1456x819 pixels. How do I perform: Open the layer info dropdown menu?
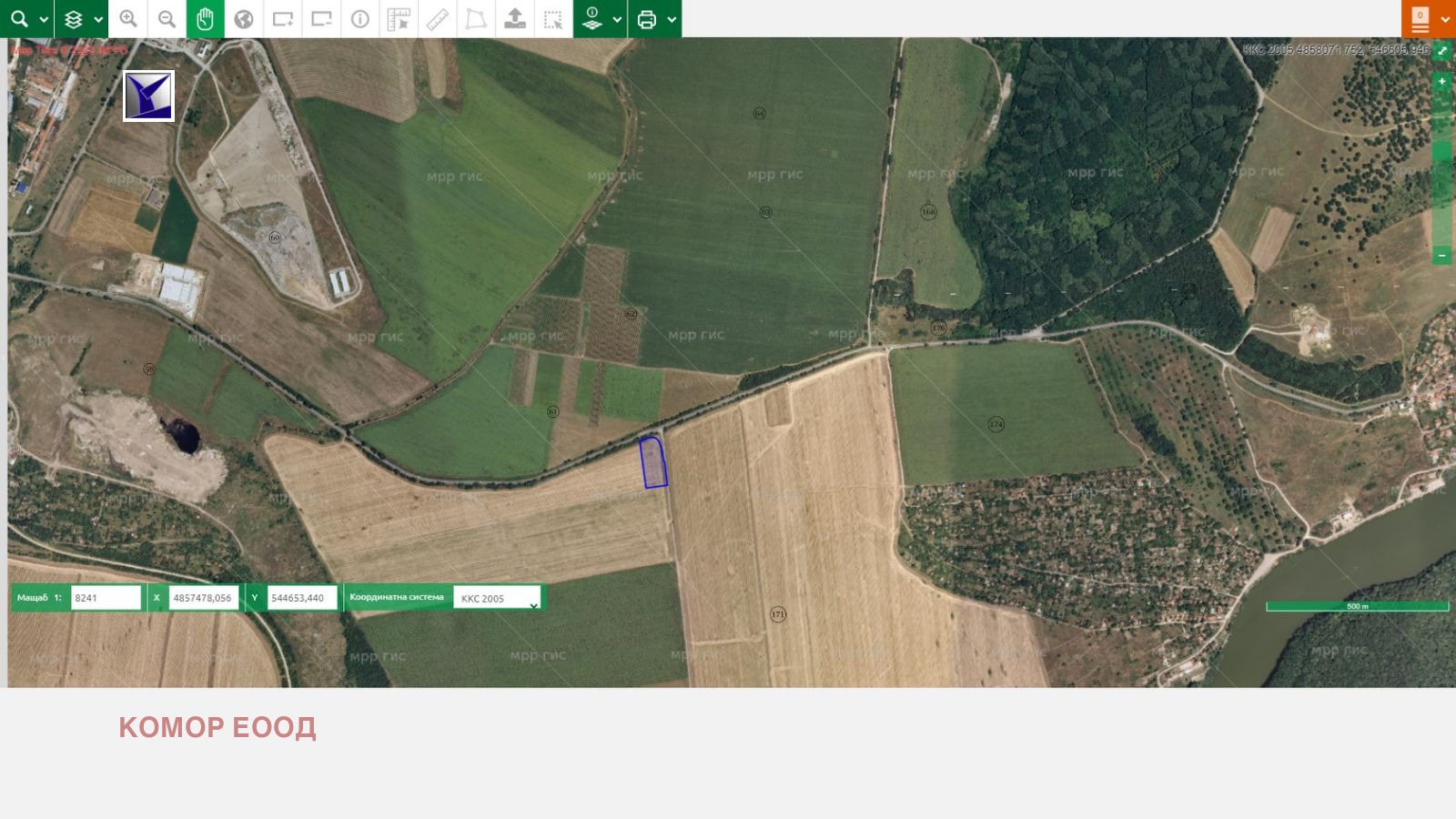coord(617,19)
